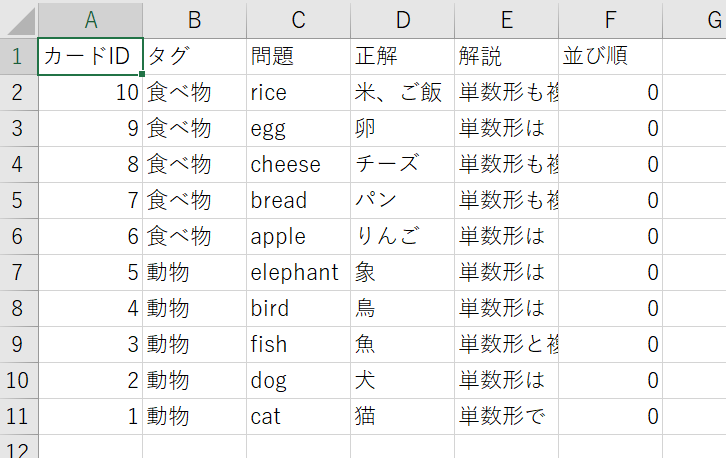The image size is (726, 458).
Task: Click the cell containing チーズ
Action: [402, 164]
